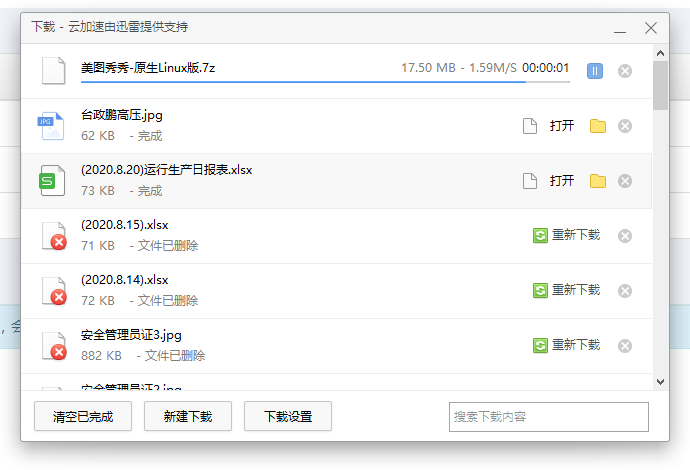This screenshot has height=470, width=690.
Task: Click 打开 for 台政鹏高压.jpg
Action: 562,126
